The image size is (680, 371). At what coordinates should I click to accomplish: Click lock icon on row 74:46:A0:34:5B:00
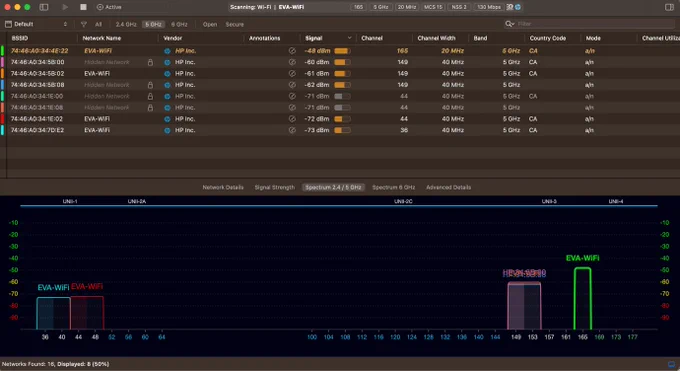tap(150, 62)
